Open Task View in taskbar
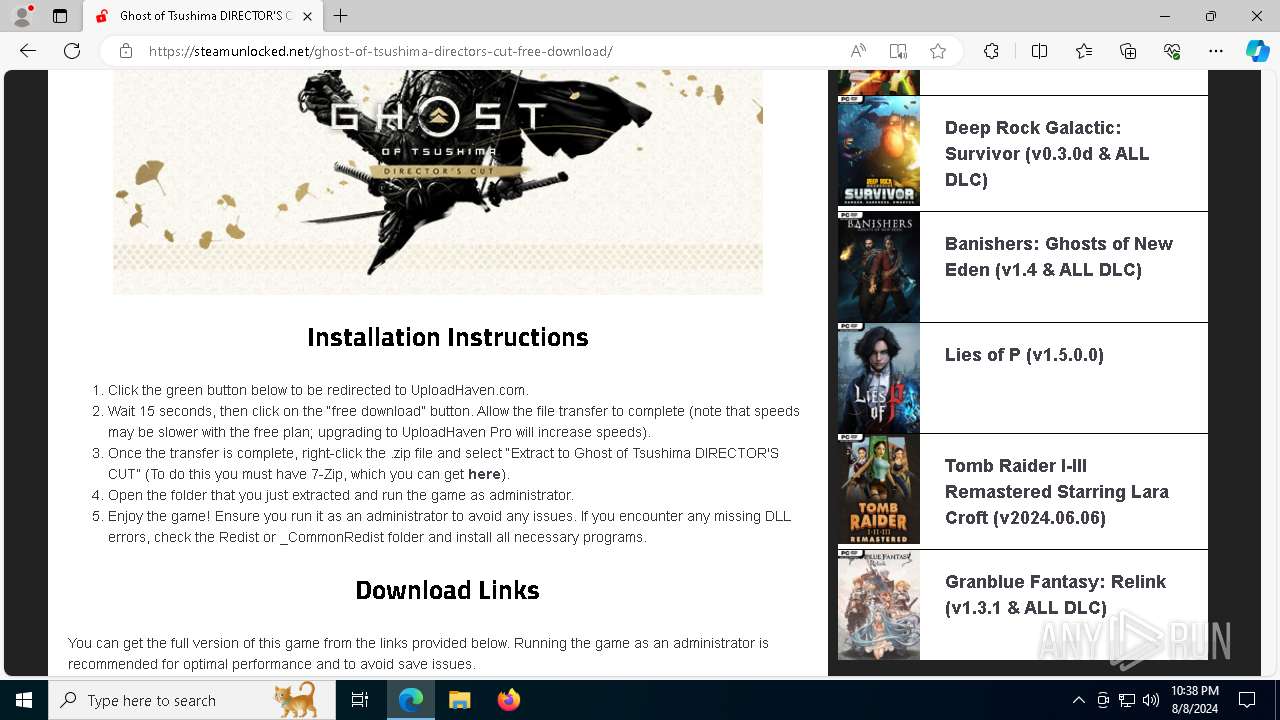The height and width of the screenshot is (720, 1280). (x=360, y=700)
